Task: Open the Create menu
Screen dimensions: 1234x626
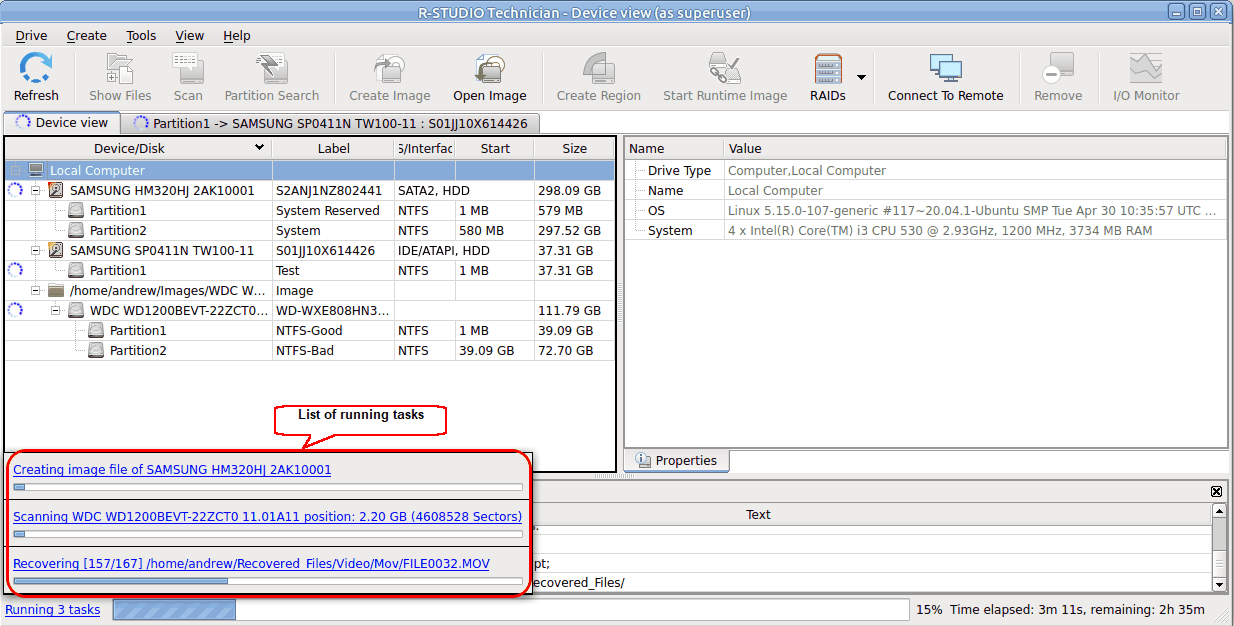Action: (87, 35)
